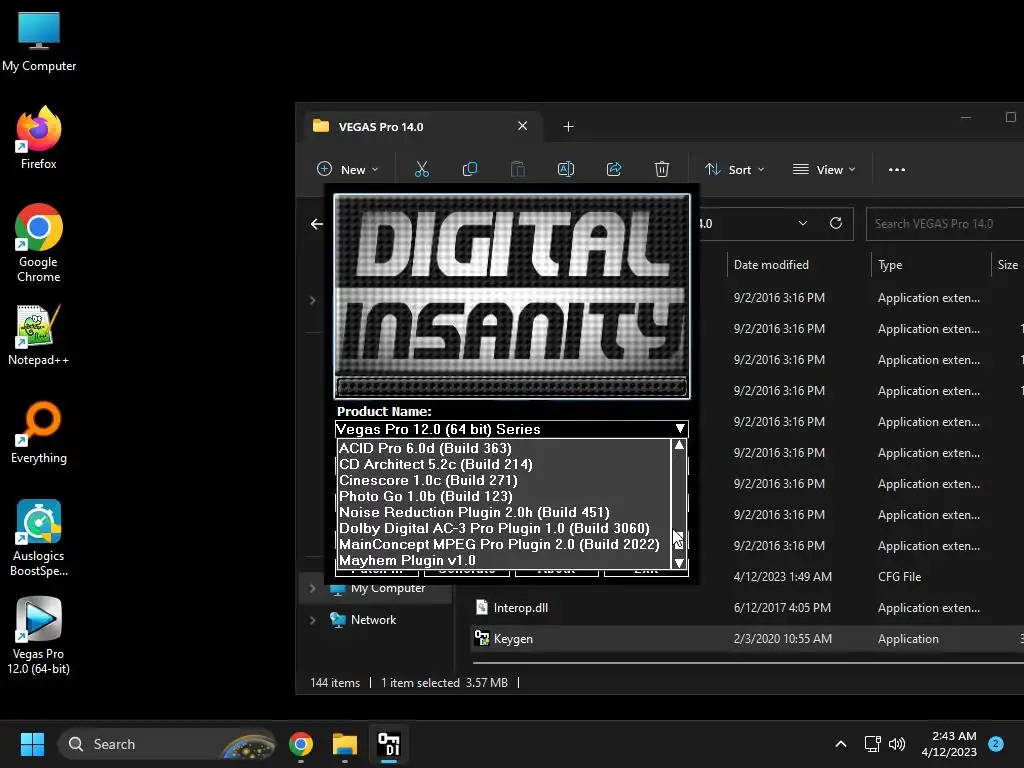This screenshot has height=768, width=1024.
Task: Open Chrome from the taskbar
Action: tap(300, 744)
